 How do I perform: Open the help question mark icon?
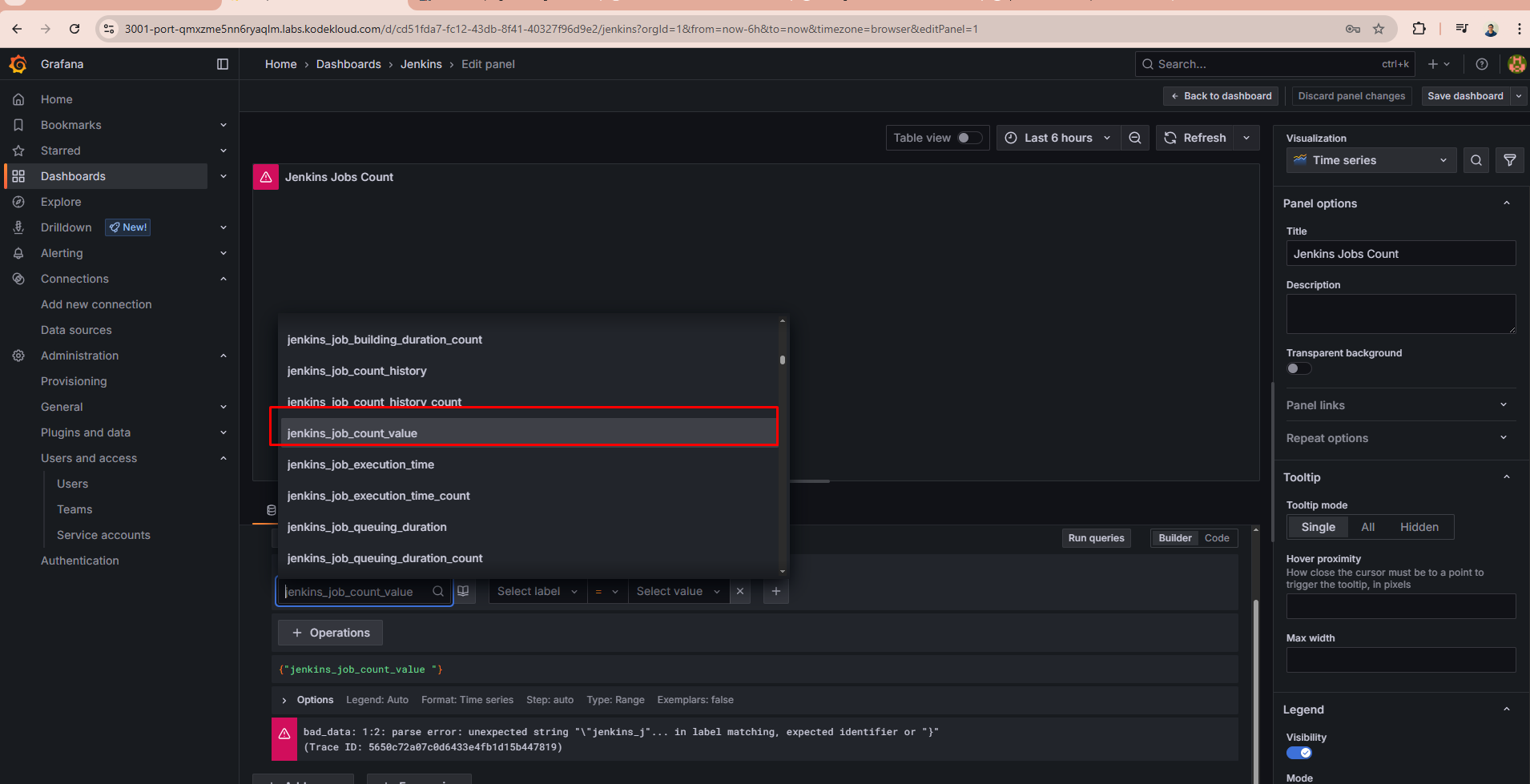point(1482,64)
